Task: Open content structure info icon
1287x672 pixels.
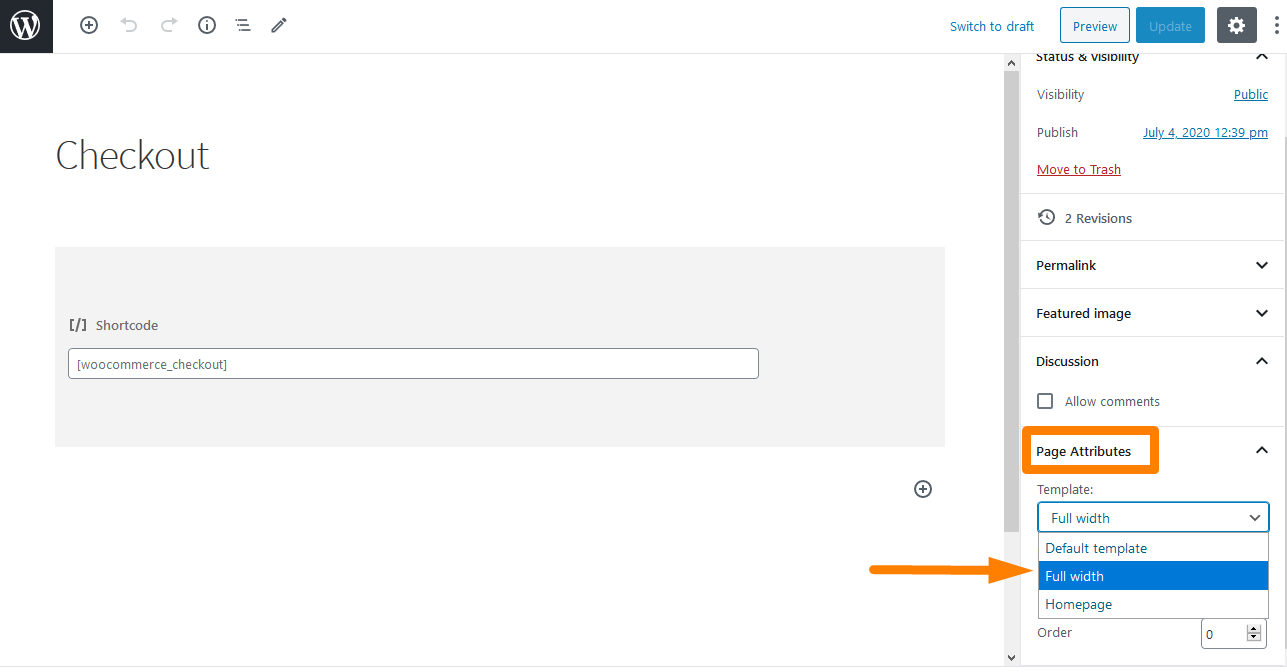Action: pyautogui.click(x=207, y=26)
